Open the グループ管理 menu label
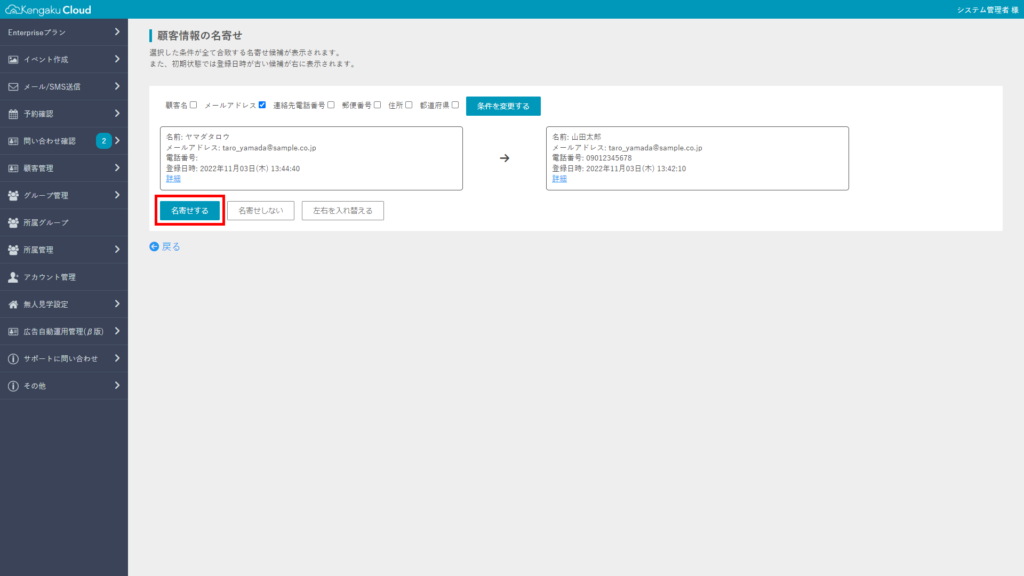Viewport: 1024px width, 576px height. pyautogui.click(x=46, y=195)
